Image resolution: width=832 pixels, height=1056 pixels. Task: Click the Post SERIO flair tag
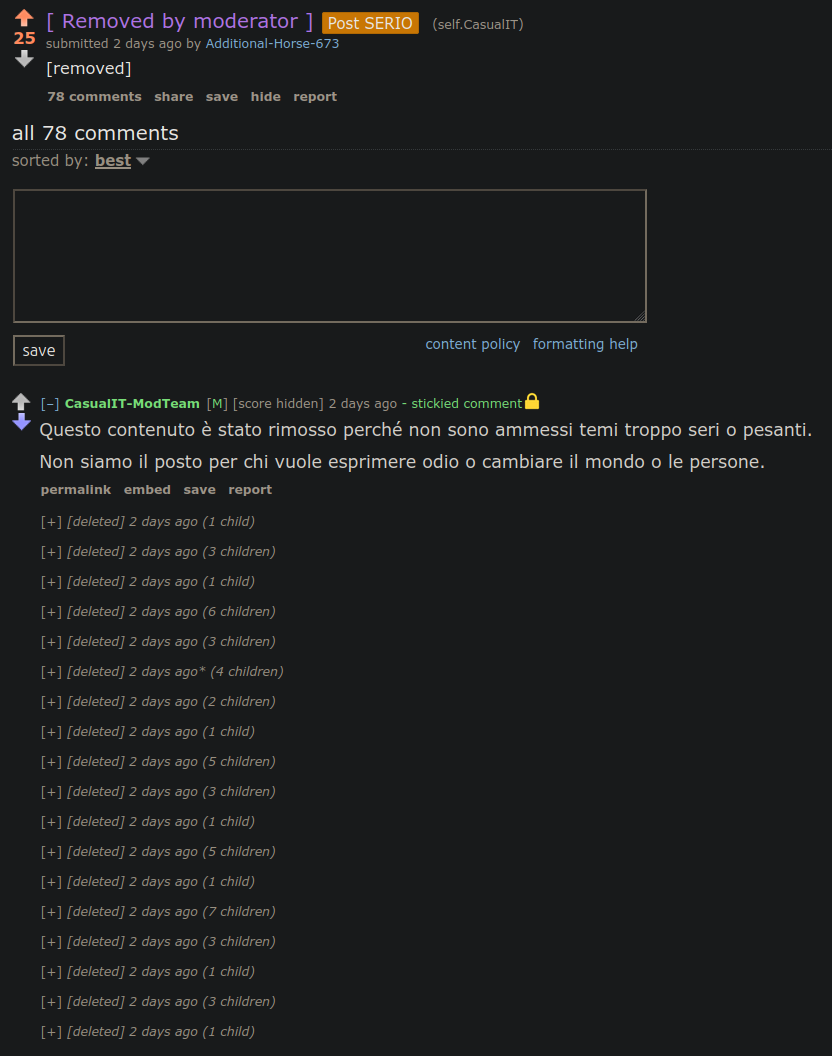pyautogui.click(x=370, y=23)
